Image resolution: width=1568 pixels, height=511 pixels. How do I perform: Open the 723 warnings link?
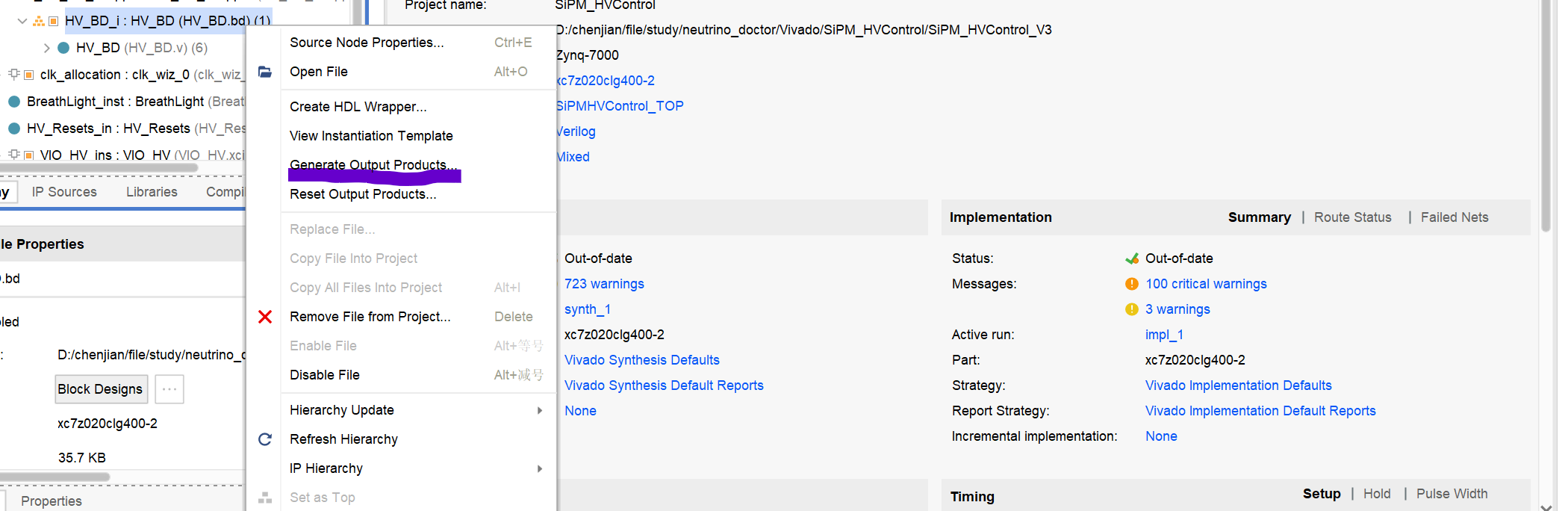point(604,284)
